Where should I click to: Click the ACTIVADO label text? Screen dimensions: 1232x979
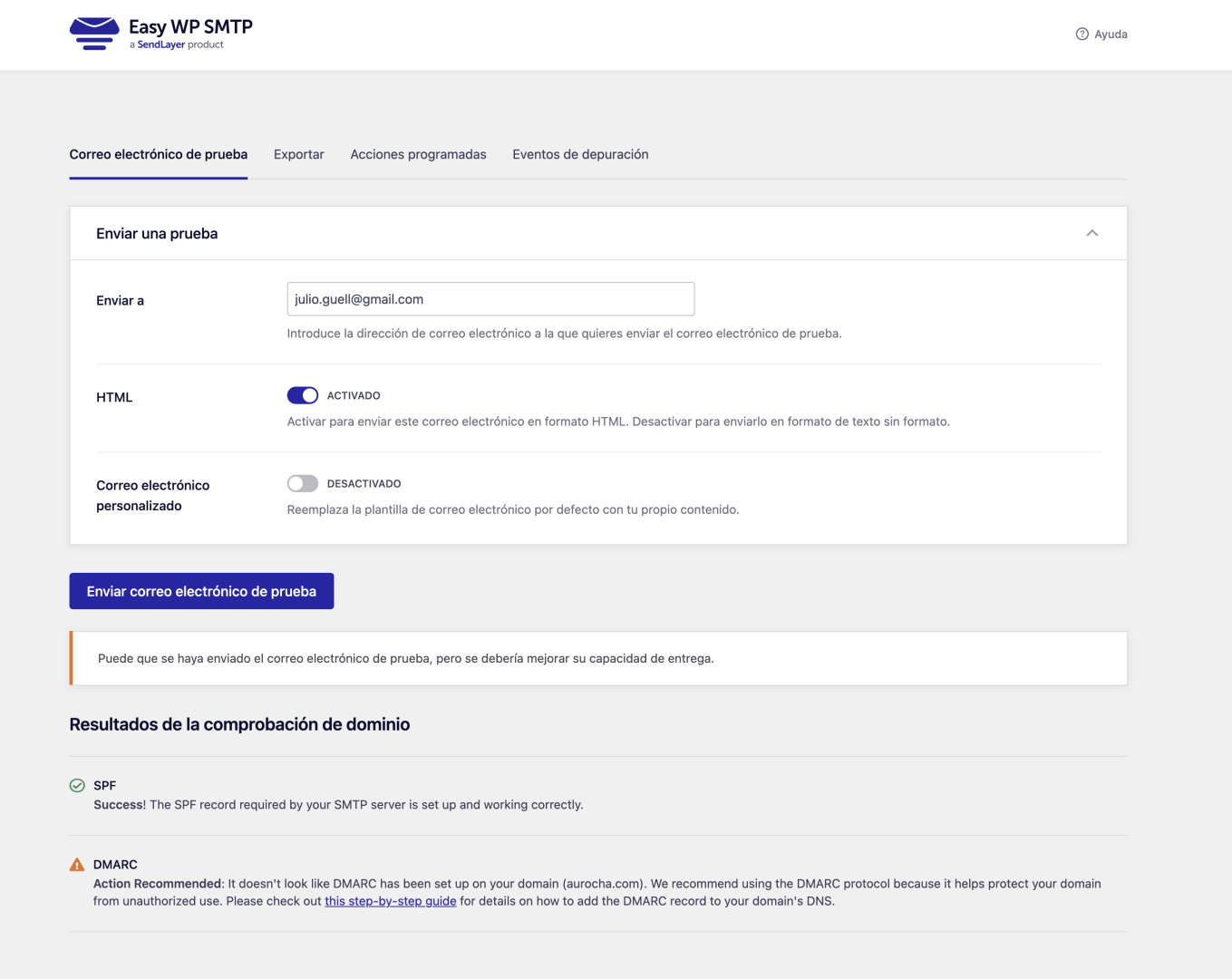tap(354, 396)
